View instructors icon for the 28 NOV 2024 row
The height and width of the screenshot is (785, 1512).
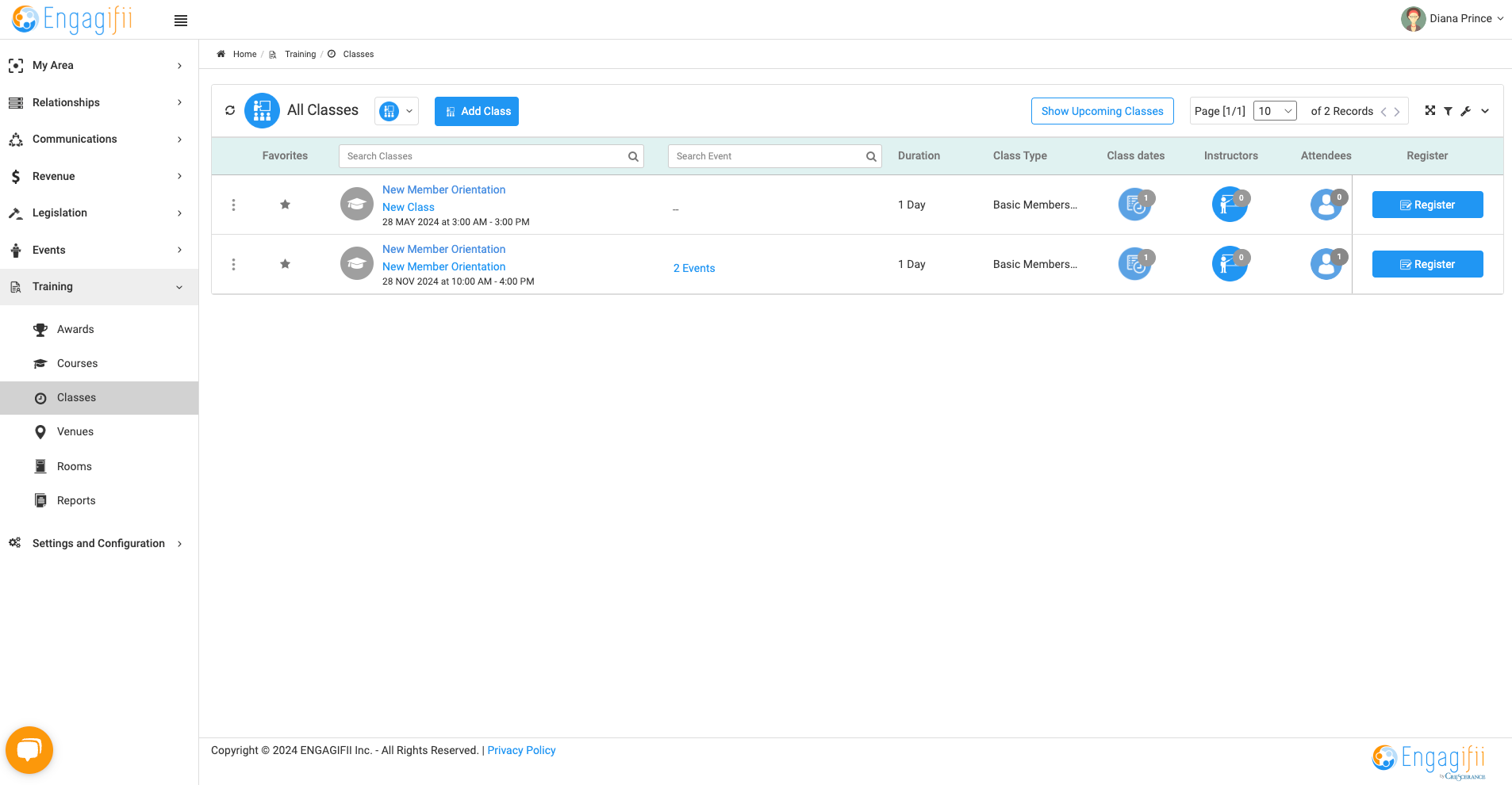pyautogui.click(x=1230, y=263)
